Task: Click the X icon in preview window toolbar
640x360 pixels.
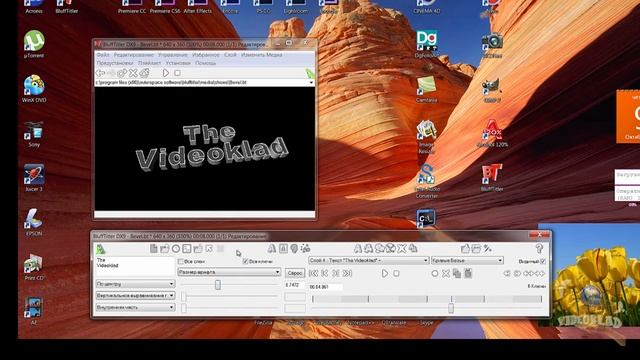Action: [133, 73]
